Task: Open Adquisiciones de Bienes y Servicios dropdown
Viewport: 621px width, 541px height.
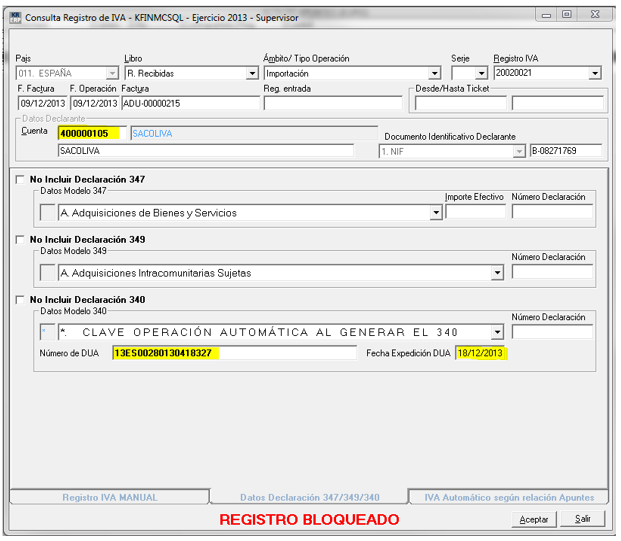Action: point(436,212)
